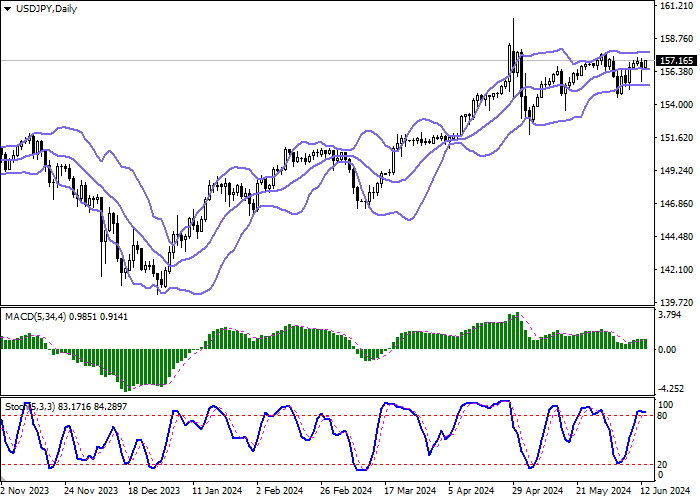Click the 26 Feb 2024 date label

coord(346,491)
